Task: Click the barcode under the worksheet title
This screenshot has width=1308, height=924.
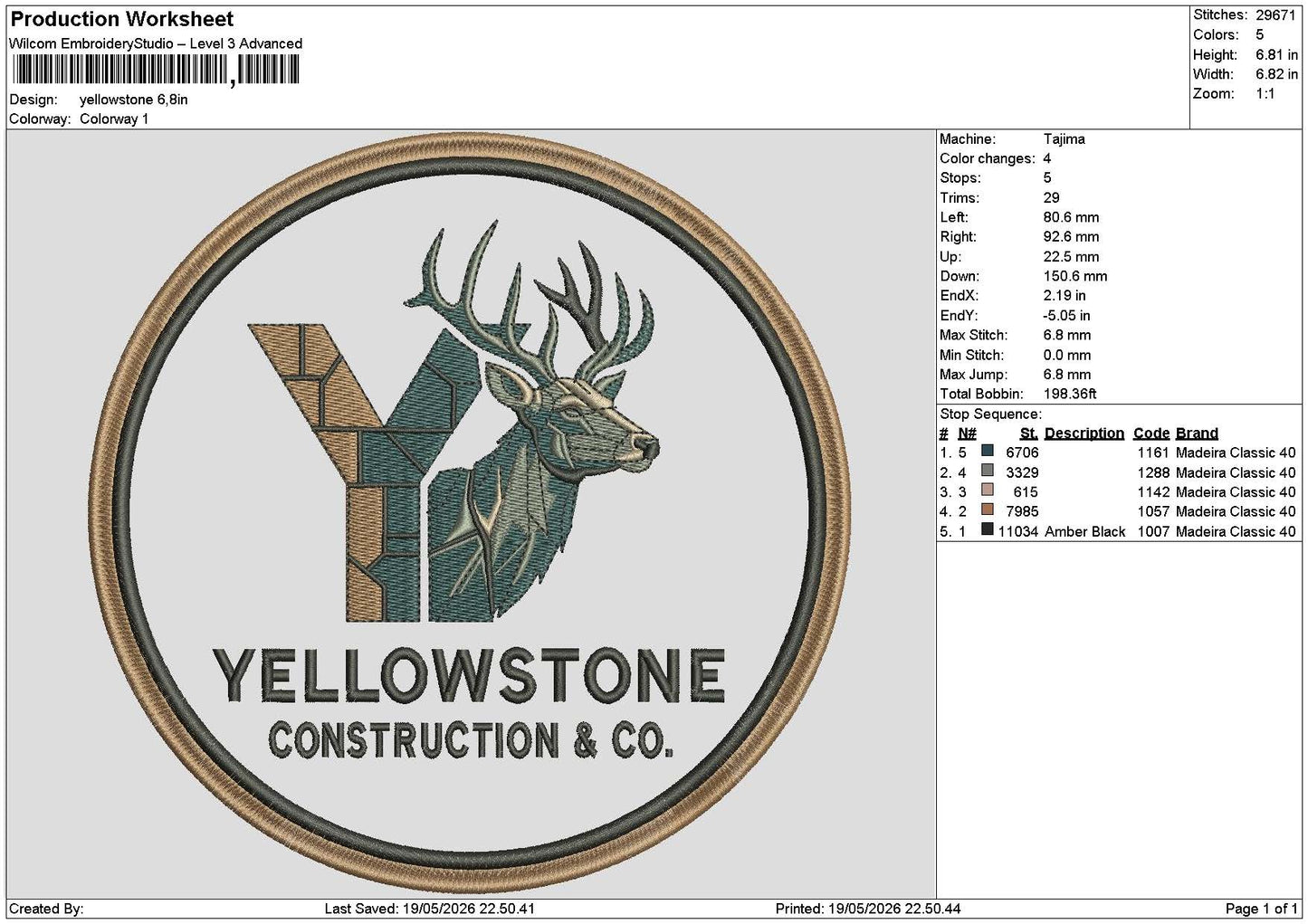Action: point(155,70)
